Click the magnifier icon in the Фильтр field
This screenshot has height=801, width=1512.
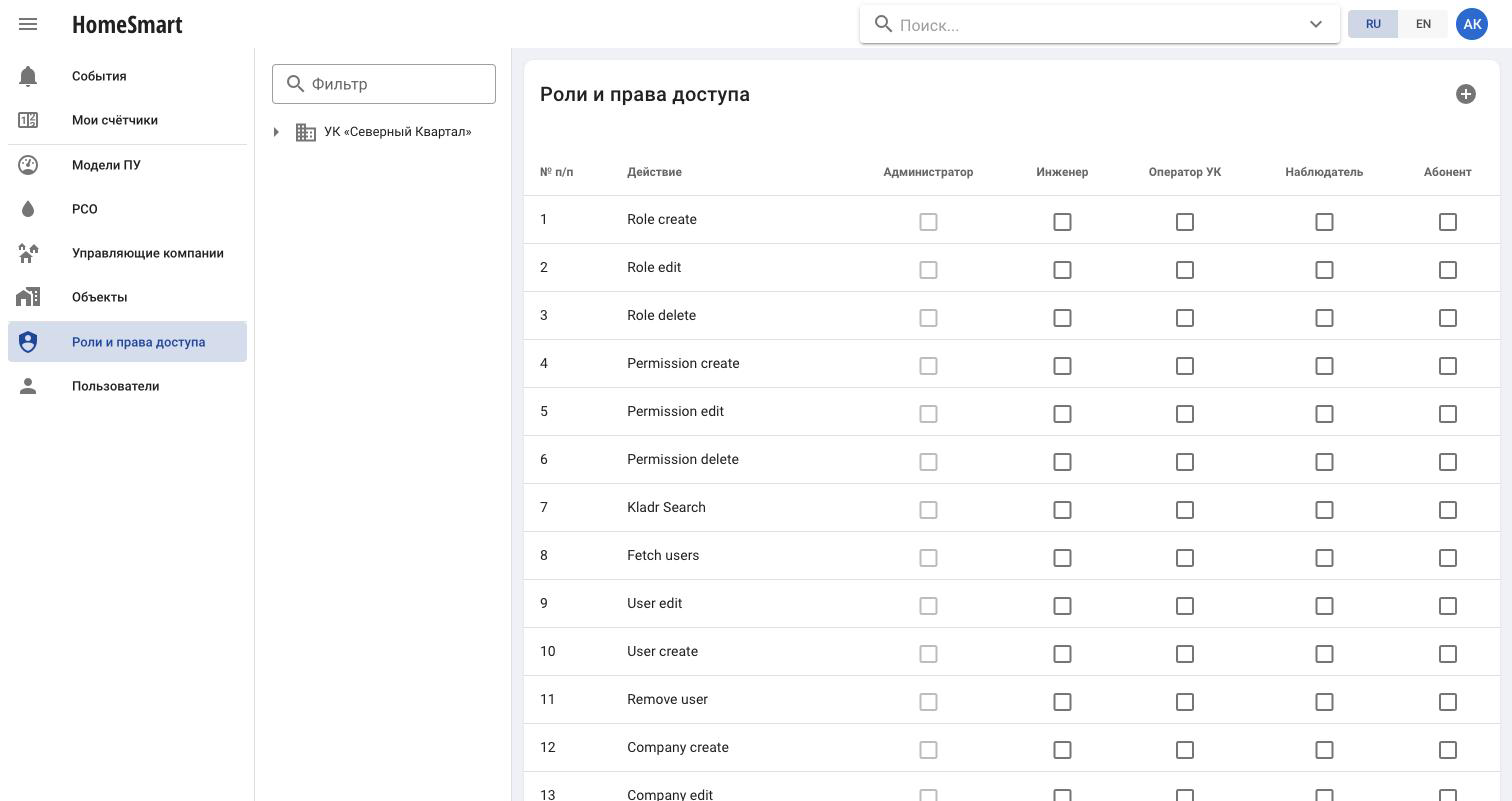click(x=295, y=84)
